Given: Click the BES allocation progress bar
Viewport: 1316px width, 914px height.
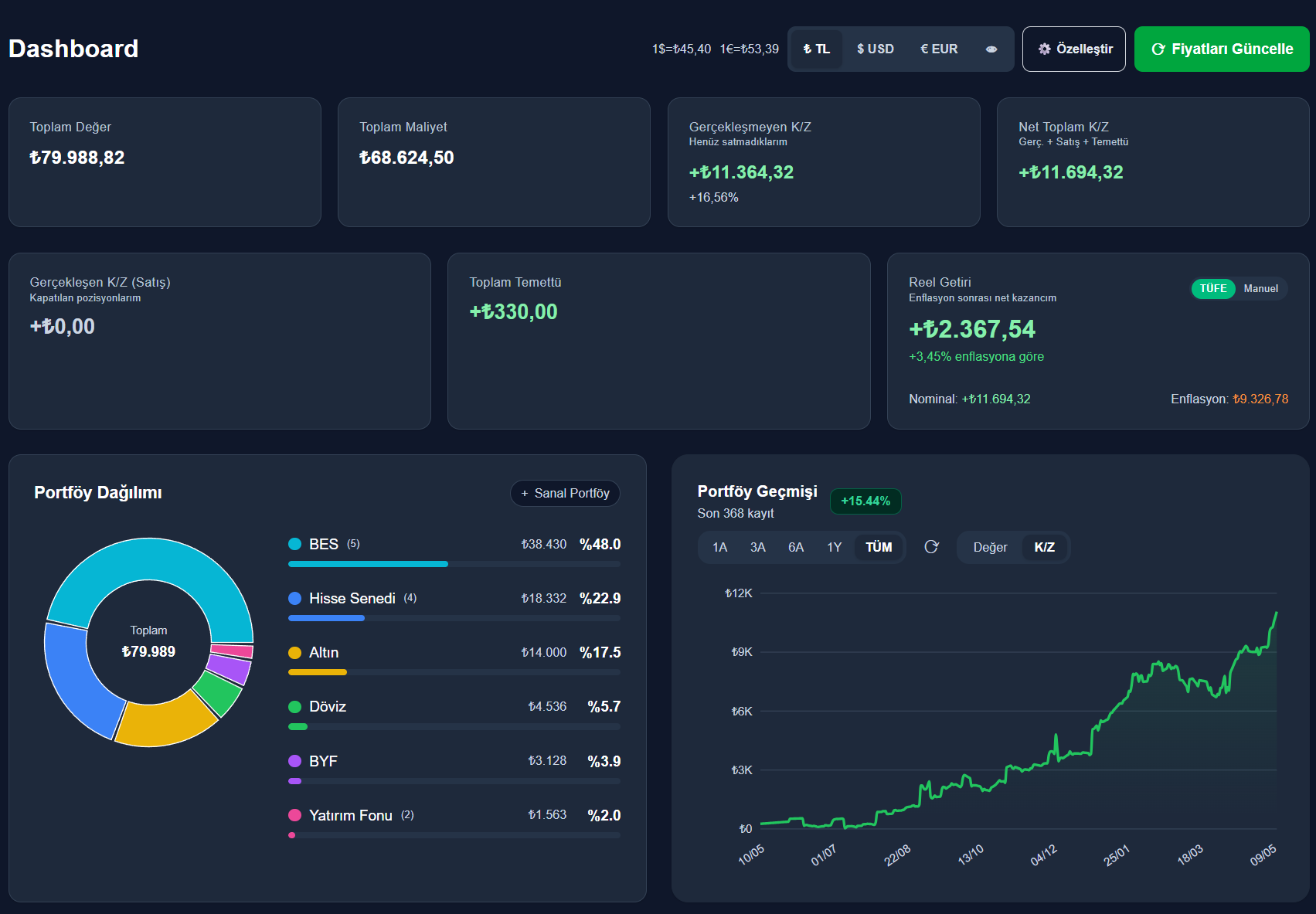Looking at the screenshot, I should pyautogui.click(x=454, y=564).
